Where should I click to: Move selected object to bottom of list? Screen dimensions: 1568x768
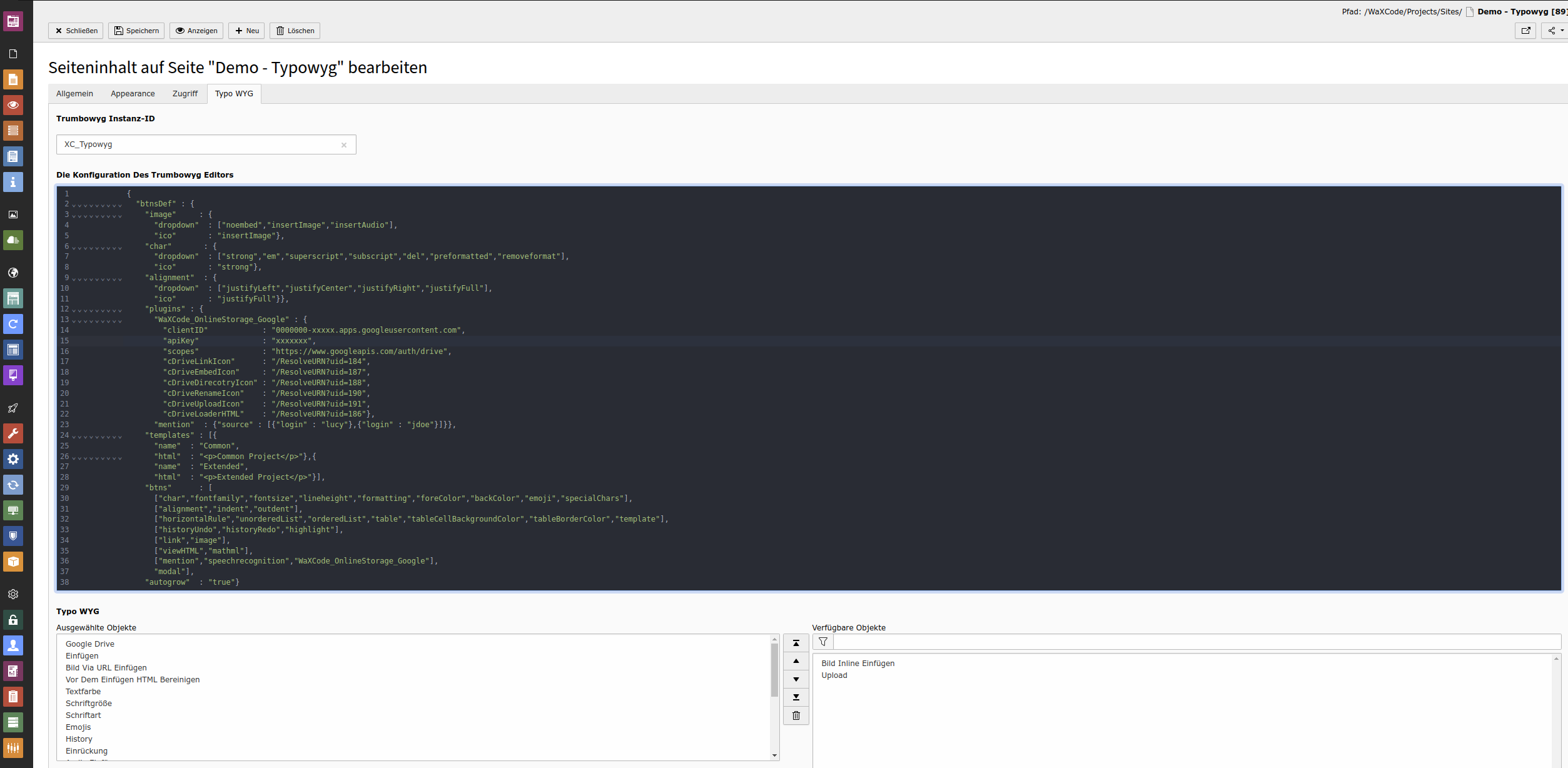pyautogui.click(x=796, y=697)
